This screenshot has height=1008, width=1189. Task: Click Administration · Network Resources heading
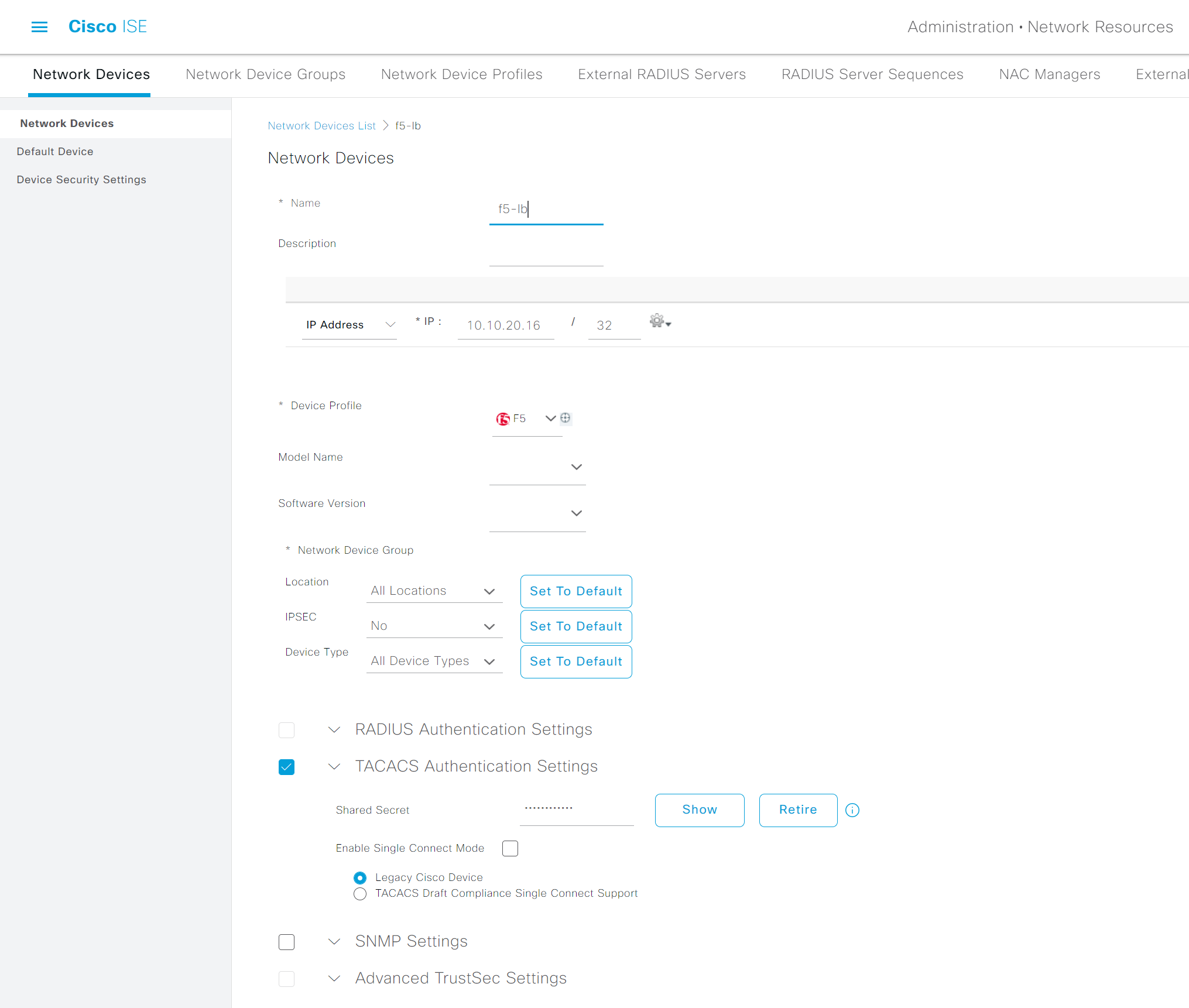[x=1040, y=27]
